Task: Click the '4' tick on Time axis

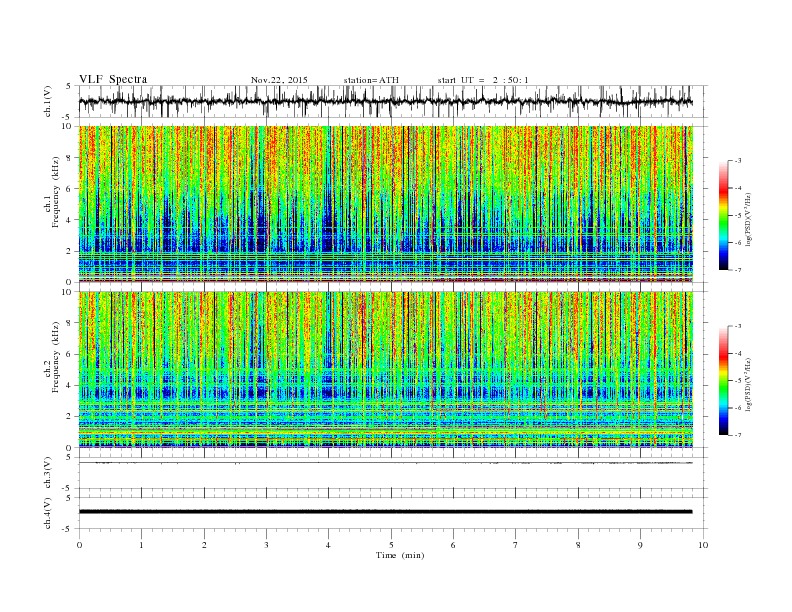Action: [329, 545]
